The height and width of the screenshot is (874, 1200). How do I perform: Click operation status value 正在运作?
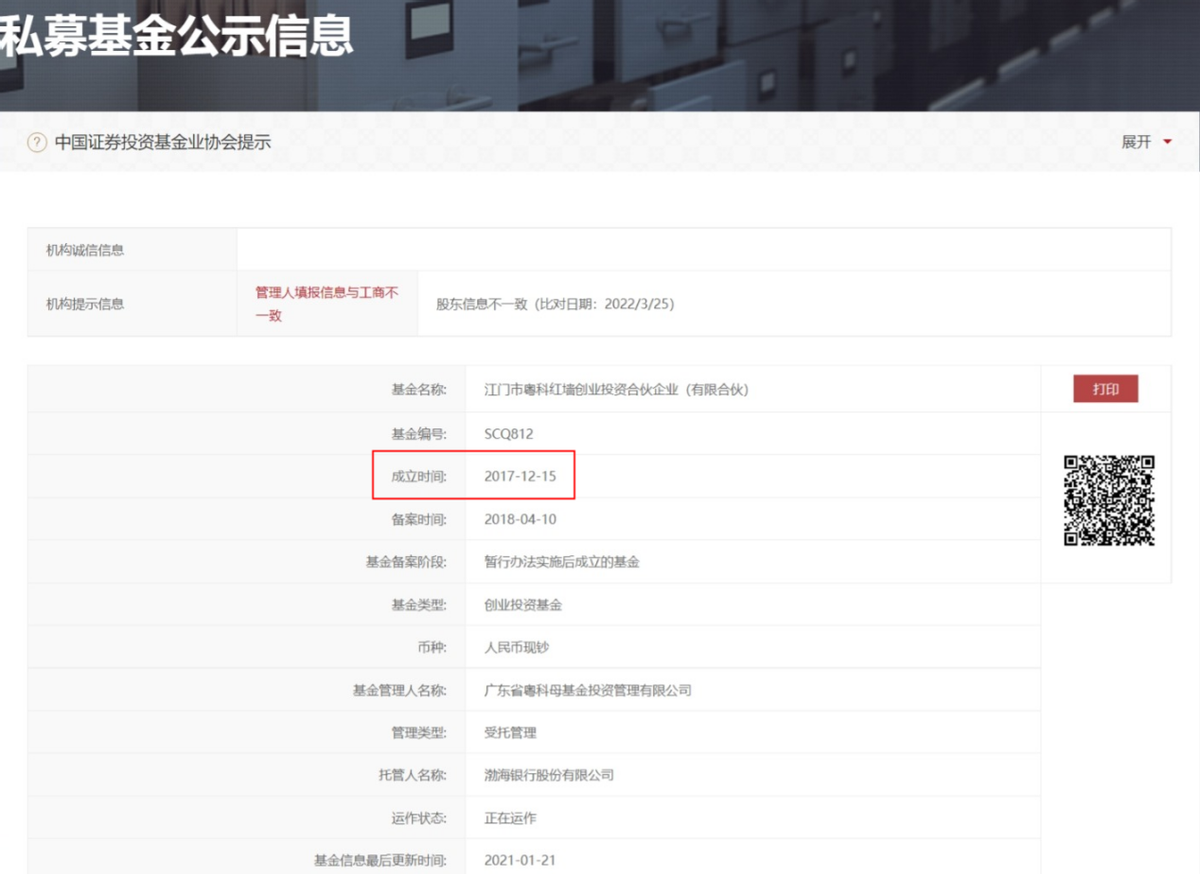point(510,817)
